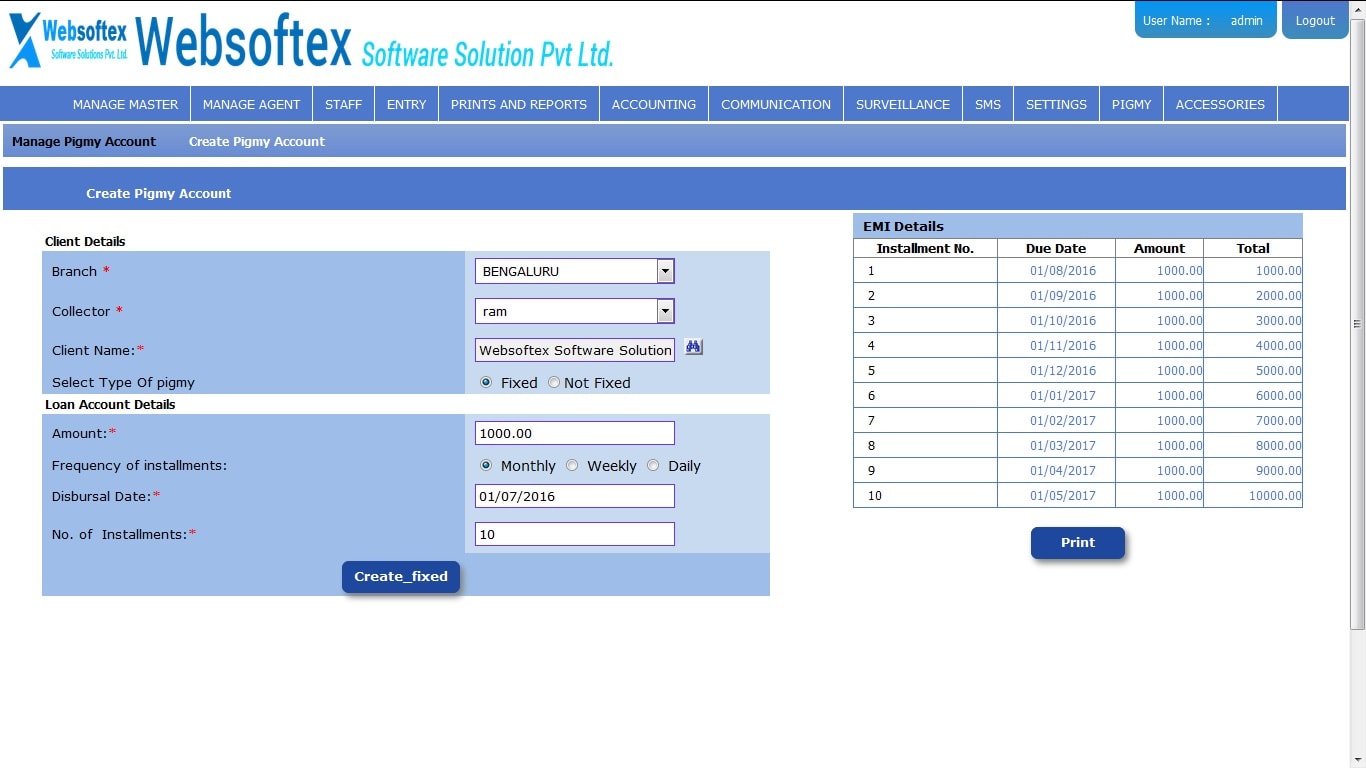Click the Due Date column header
Viewport: 1366px width, 768px height.
click(1056, 248)
